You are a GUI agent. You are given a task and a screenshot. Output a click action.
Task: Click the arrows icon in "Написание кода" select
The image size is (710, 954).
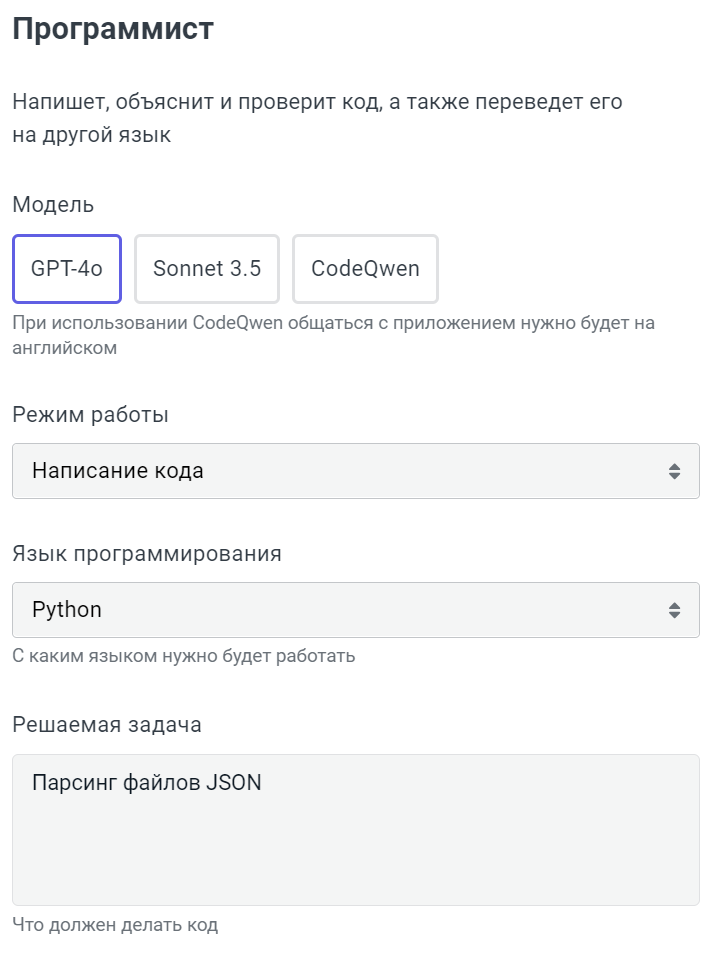tap(675, 471)
